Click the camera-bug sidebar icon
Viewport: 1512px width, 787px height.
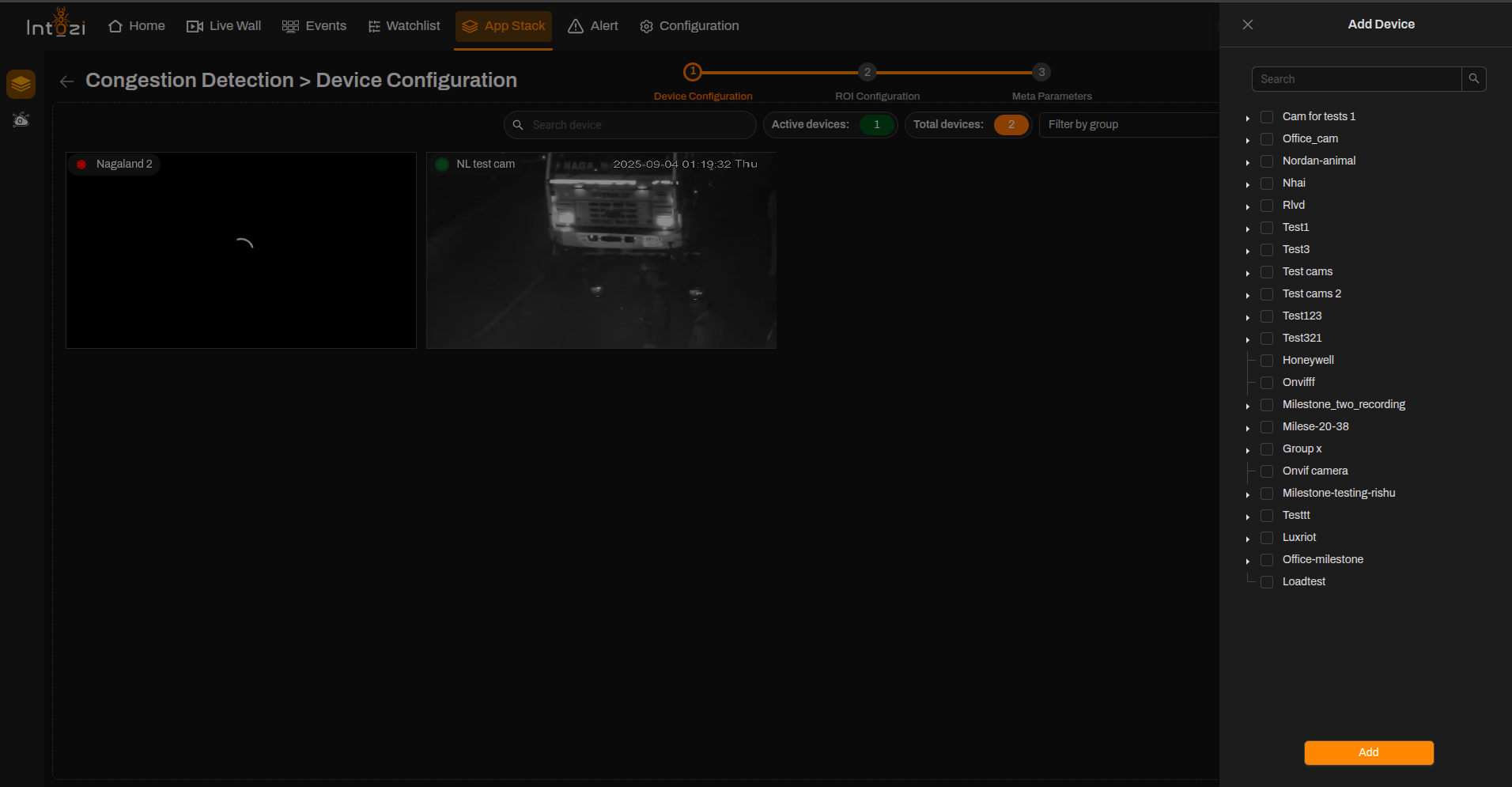click(21, 119)
